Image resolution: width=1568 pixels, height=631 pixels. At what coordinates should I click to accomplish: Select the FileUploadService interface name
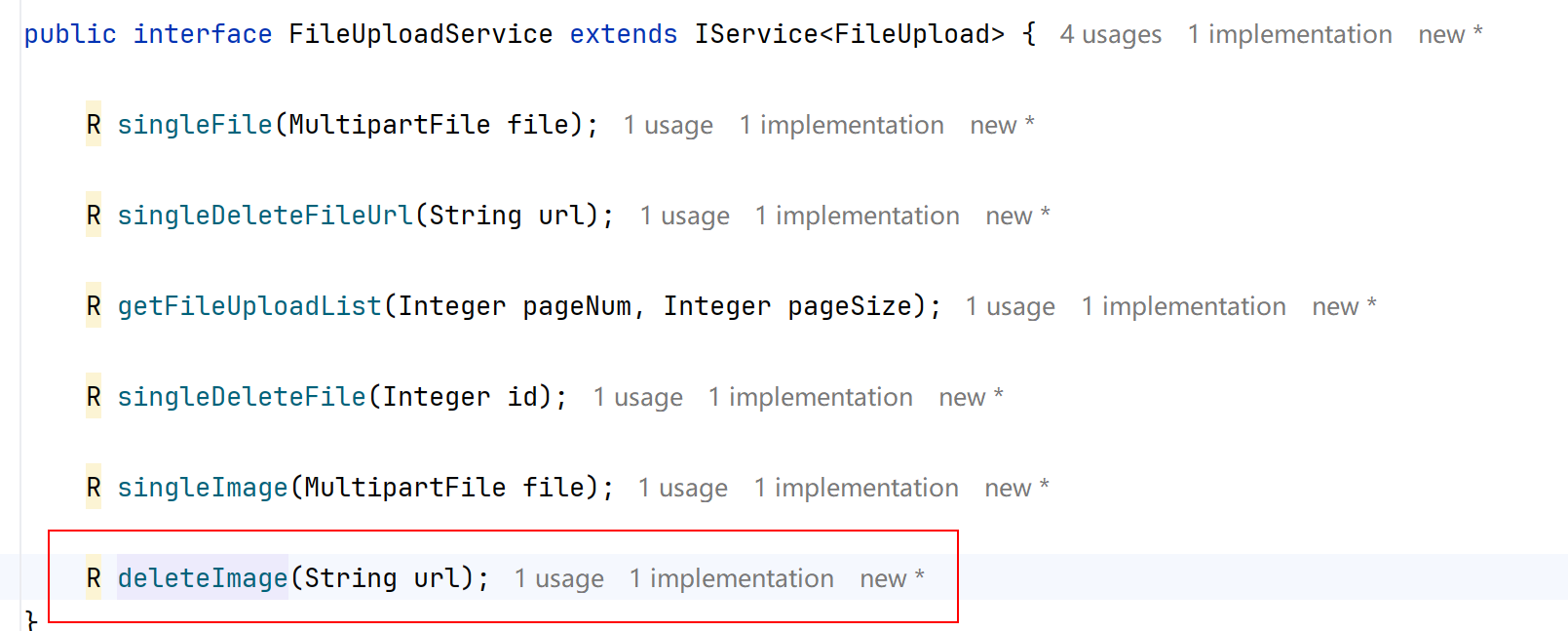(420, 34)
